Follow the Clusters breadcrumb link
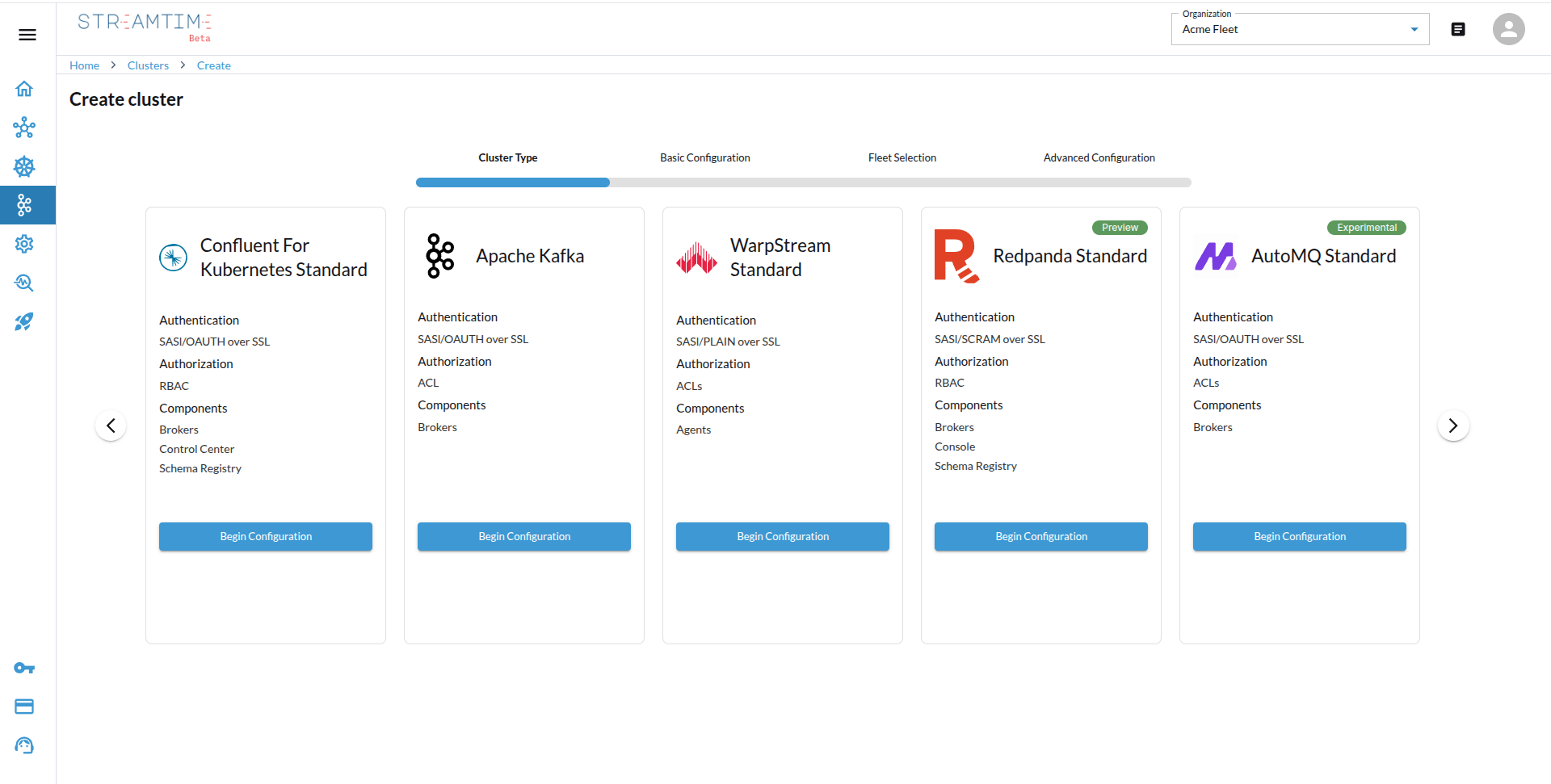The height and width of the screenshot is (784, 1551). coord(148,65)
